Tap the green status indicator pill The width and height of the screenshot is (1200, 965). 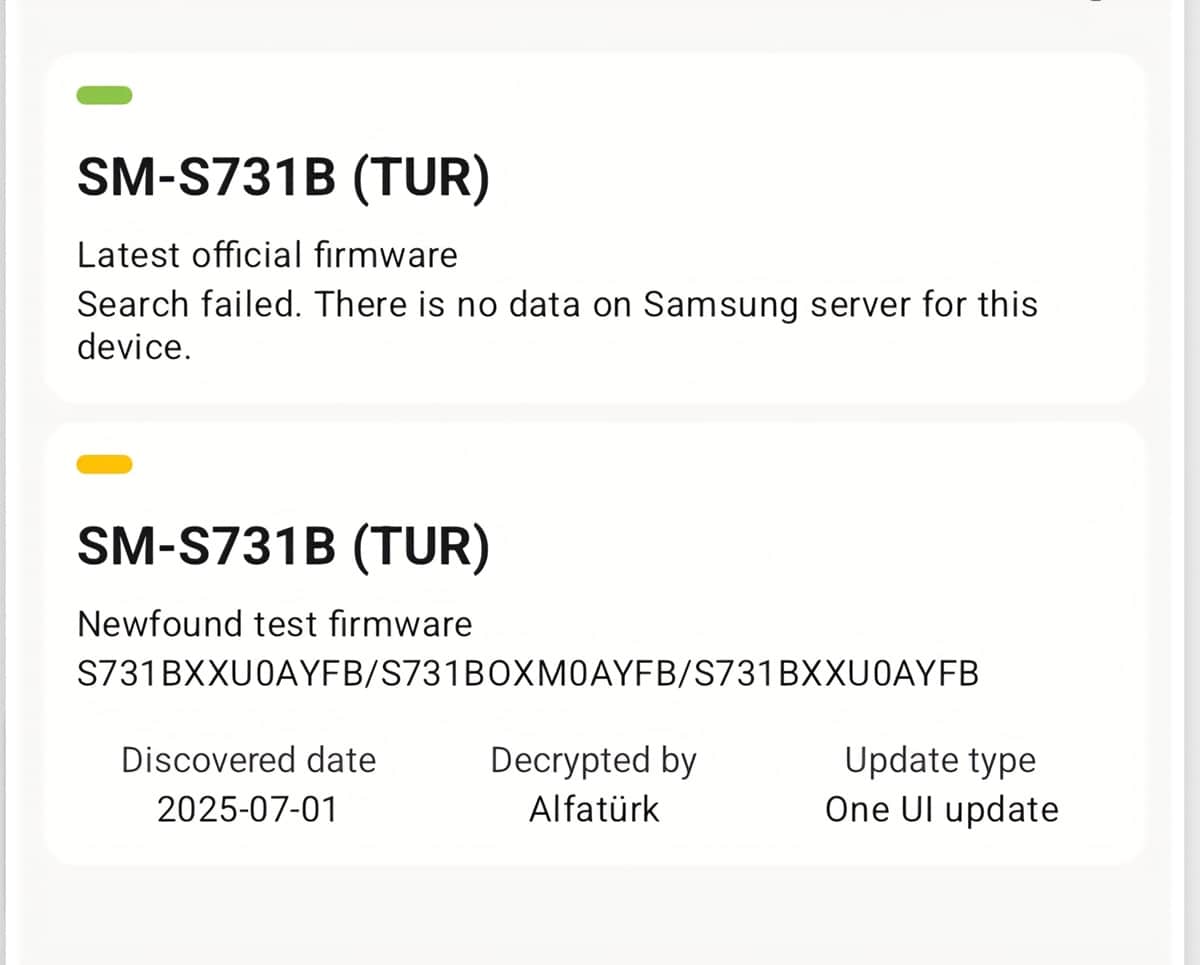click(104, 95)
